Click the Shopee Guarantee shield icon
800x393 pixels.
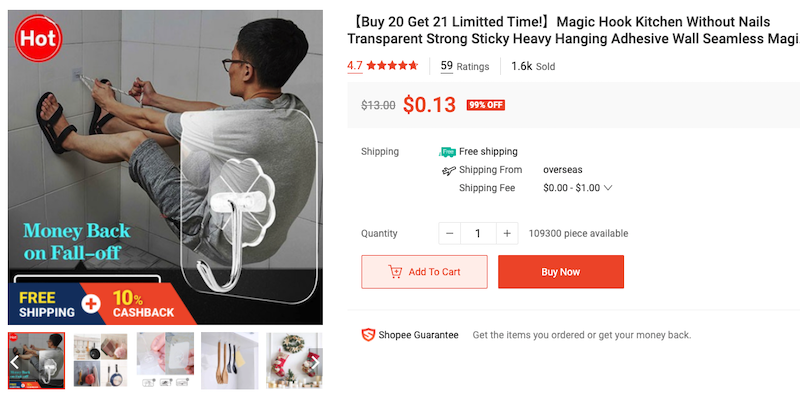click(368, 335)
